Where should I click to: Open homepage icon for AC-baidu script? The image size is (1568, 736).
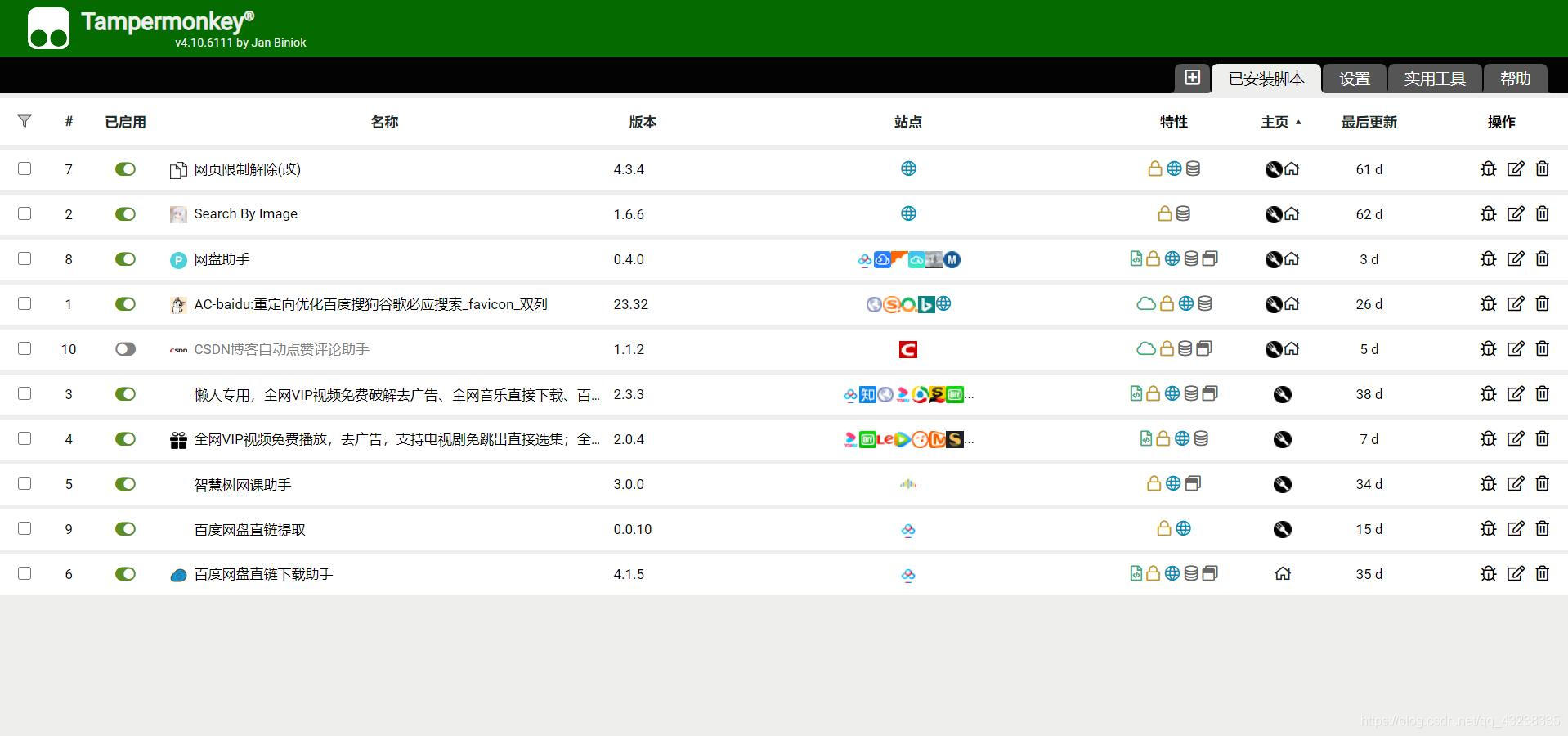pyautogui.click(x=1292, y=304)
